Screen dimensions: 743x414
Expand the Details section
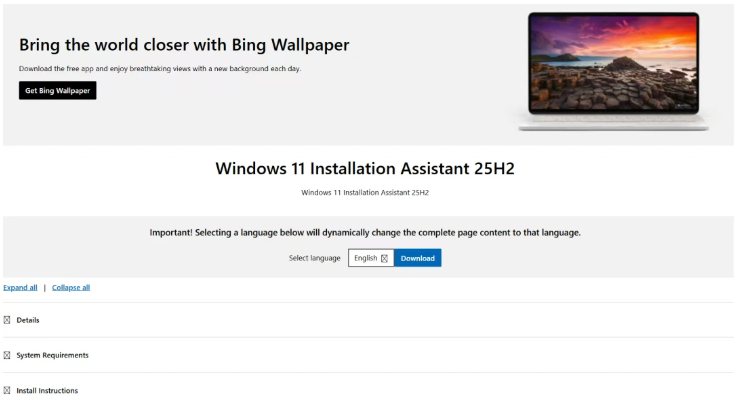tap(28, 320)
